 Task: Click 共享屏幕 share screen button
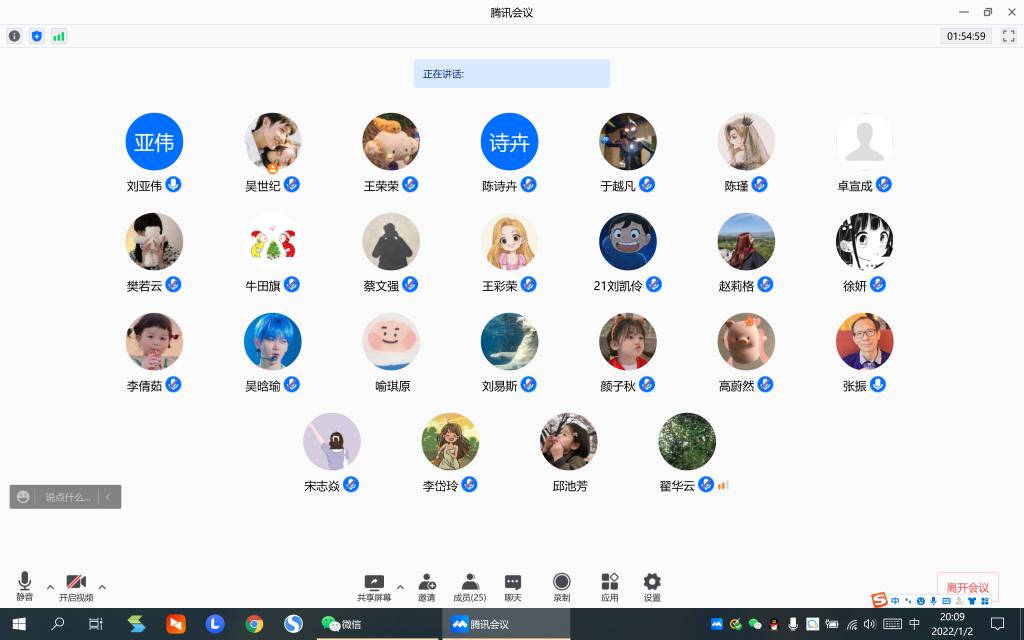(x=374, y=587)
